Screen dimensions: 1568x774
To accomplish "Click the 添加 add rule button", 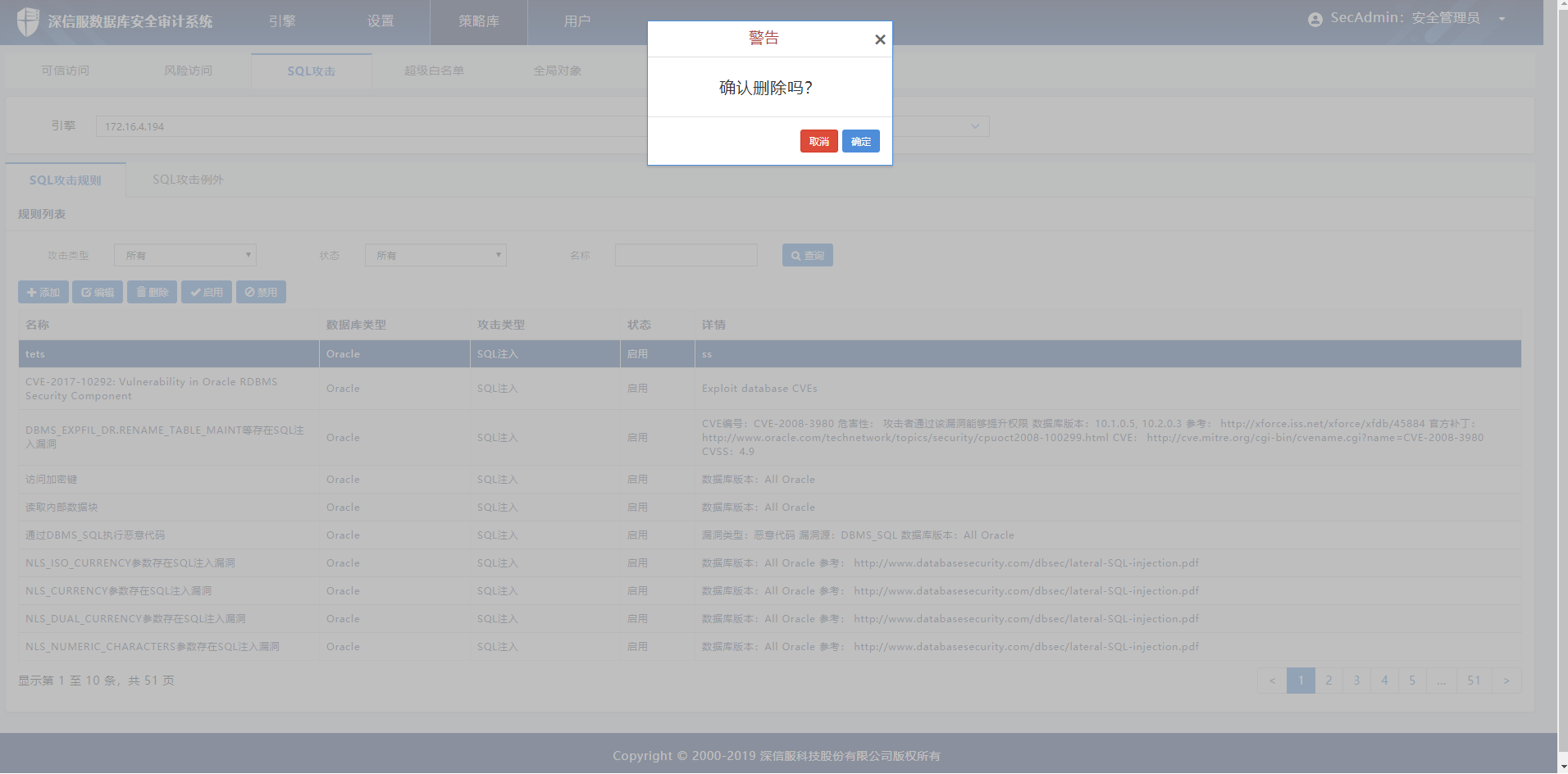I will (x=43, y=293).
